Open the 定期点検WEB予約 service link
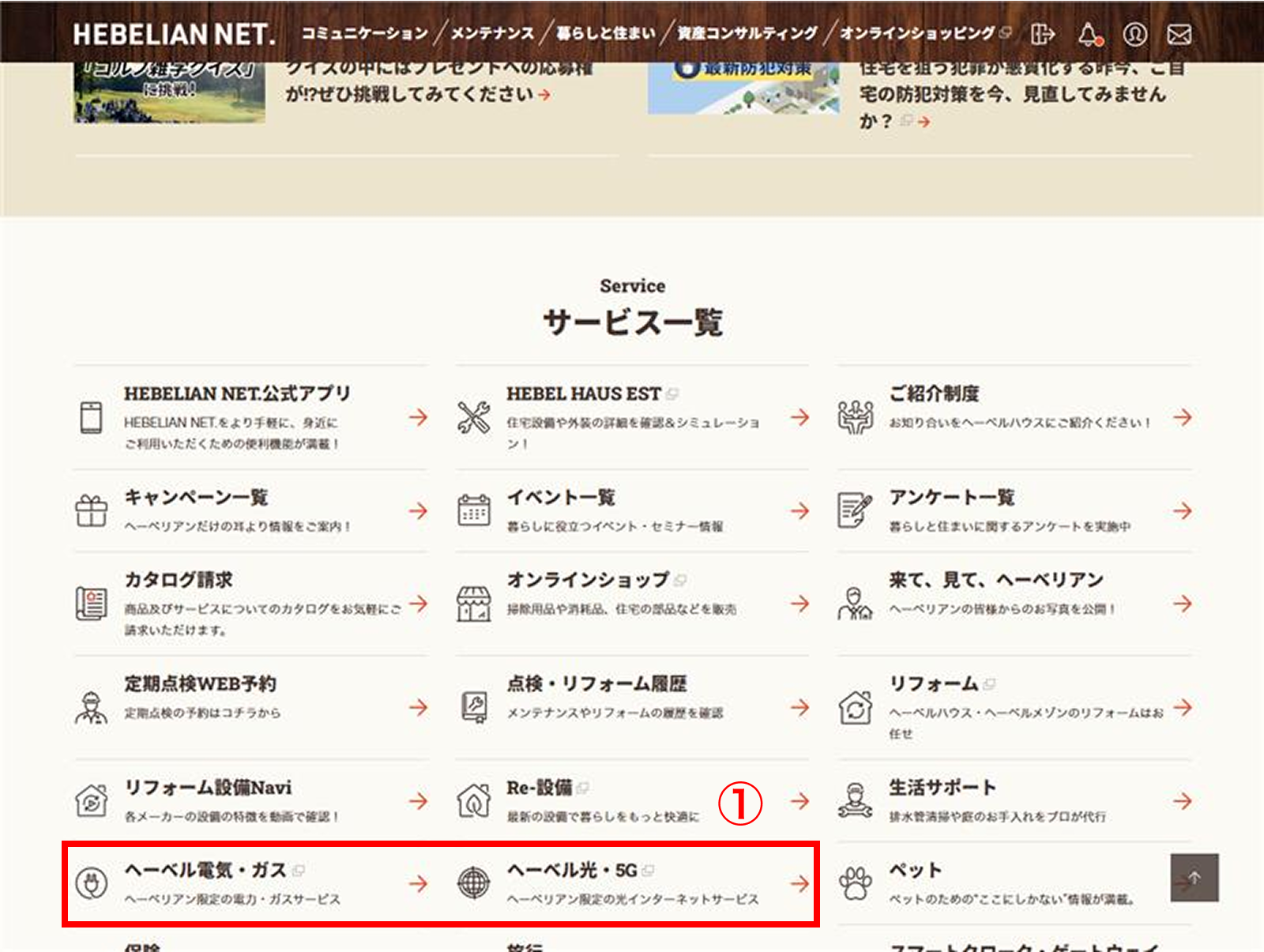 [201, 684]
